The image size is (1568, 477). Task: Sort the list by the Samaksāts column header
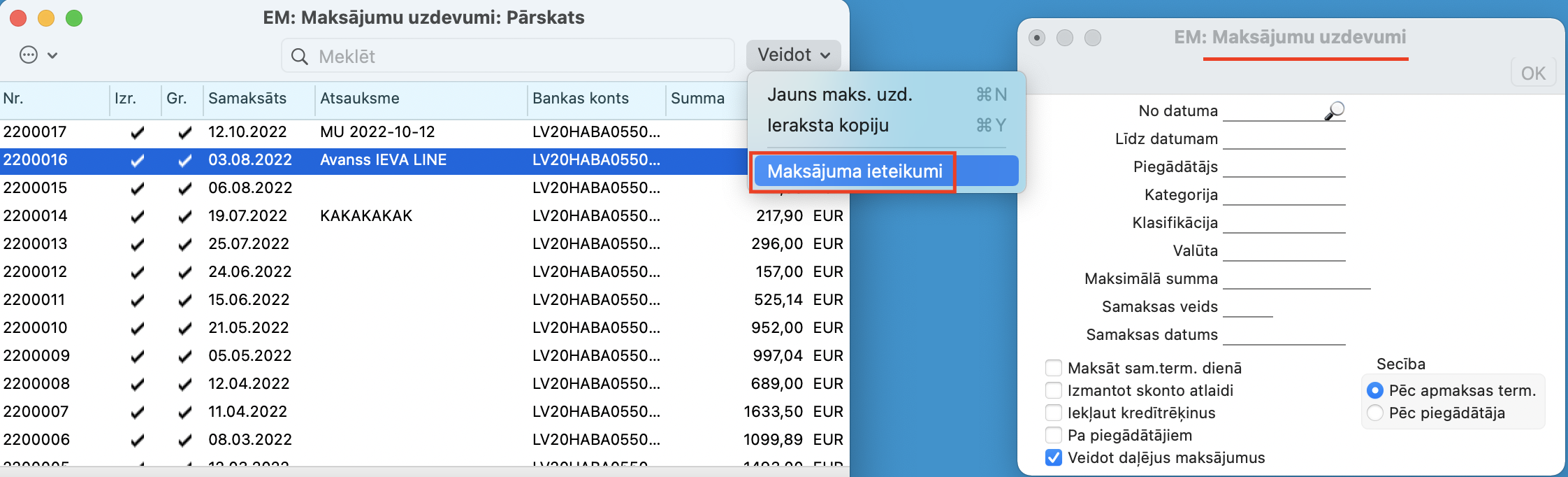pyautogui.click(x=247, y=99)
